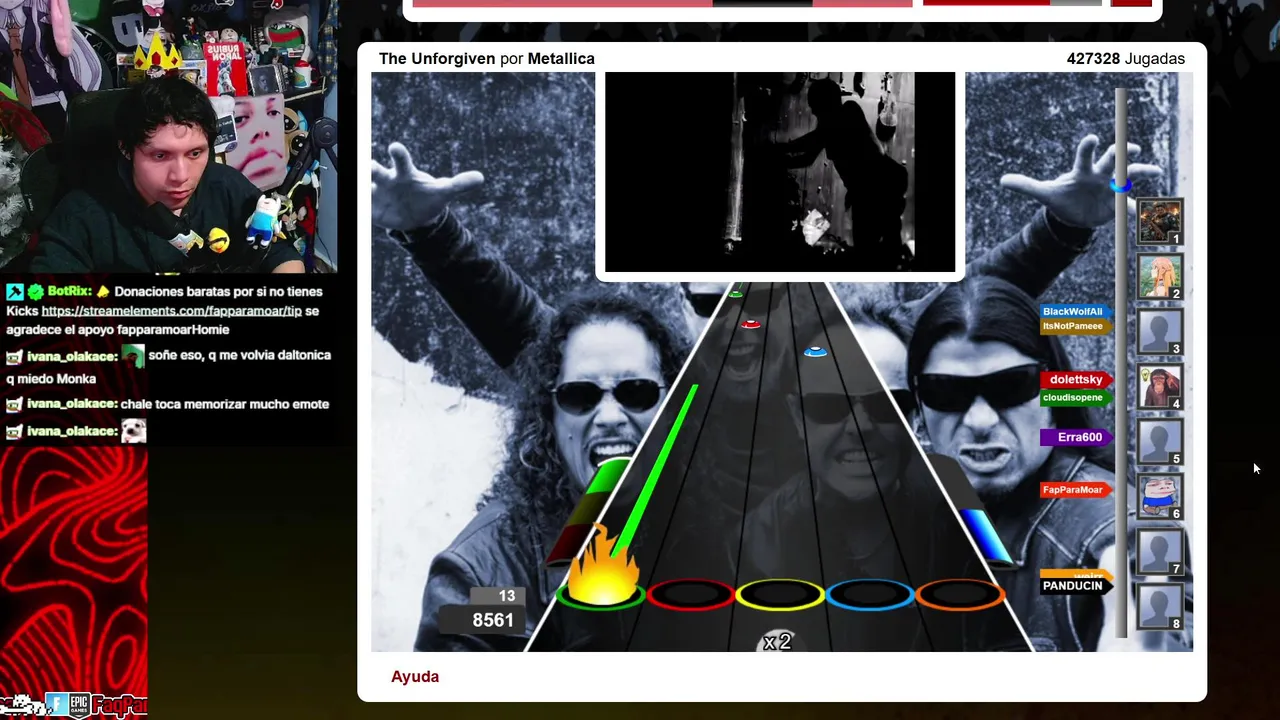This screenshot has width=1280, height=720.
Task: Click the BlackWolfAll player tag
Action: (x=1075, y=312)
